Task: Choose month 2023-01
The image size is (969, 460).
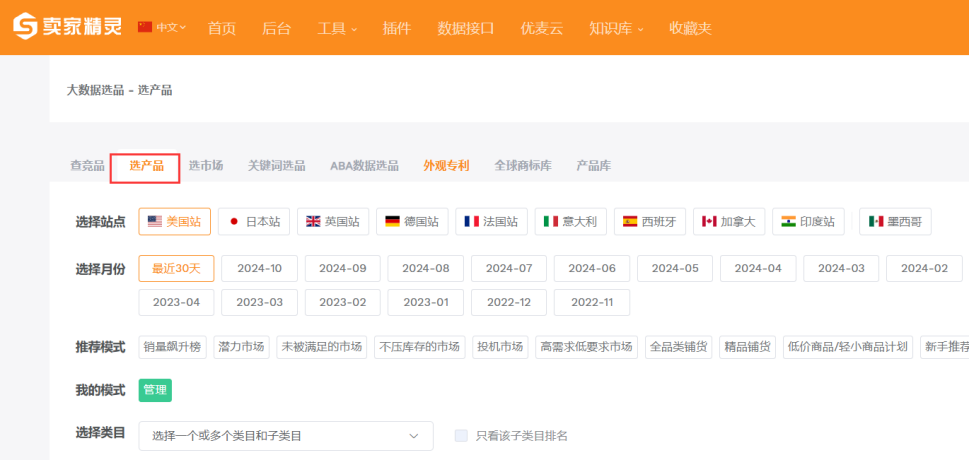Action: tap(426, 302)
